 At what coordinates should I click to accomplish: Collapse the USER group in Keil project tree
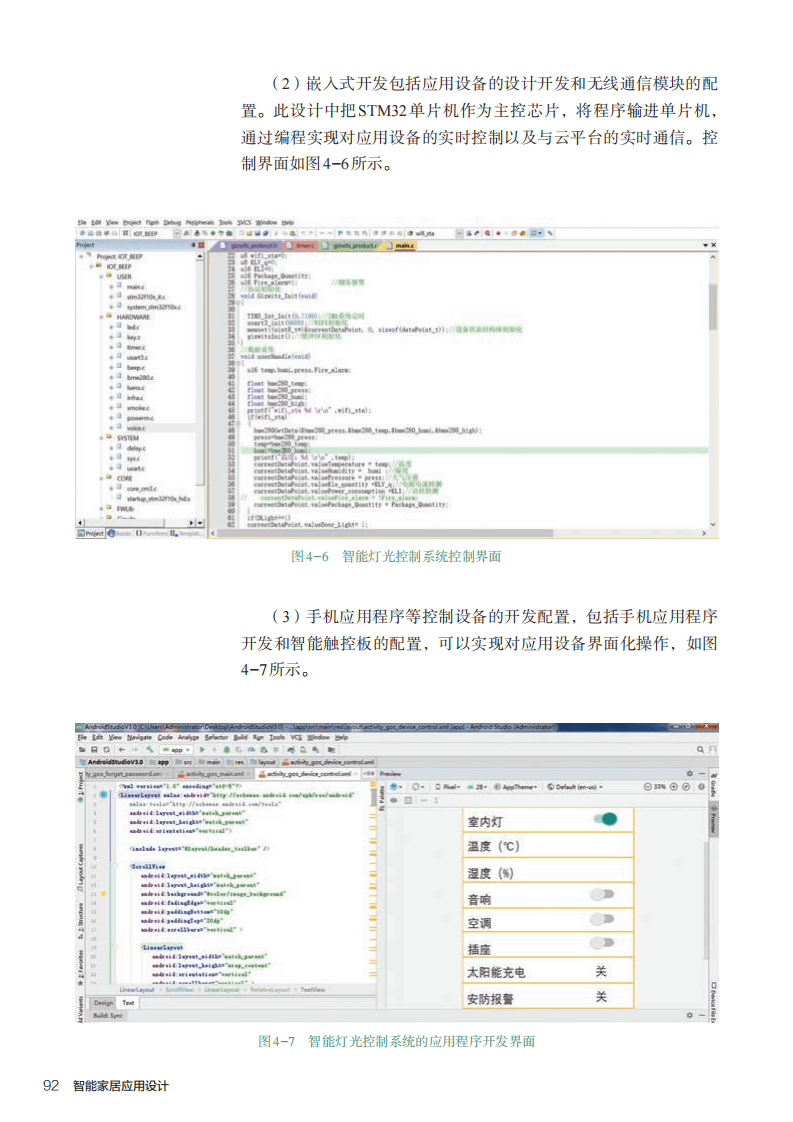pyautogui.click(x=102, y=277)
